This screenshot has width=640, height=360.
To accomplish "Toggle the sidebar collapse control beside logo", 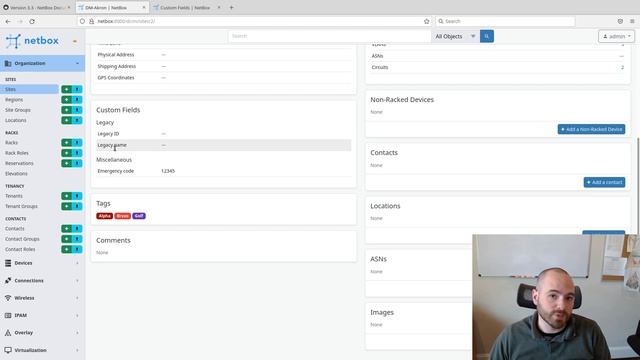I will (75, 41).
